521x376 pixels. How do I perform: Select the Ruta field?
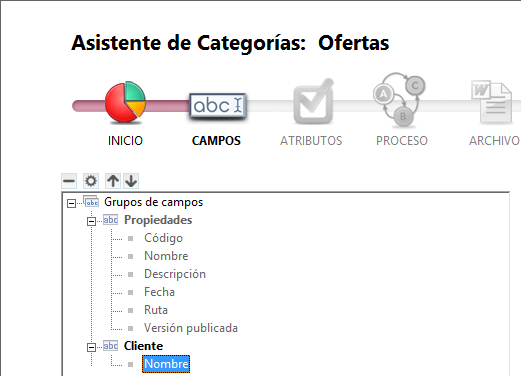click(156, 310)
